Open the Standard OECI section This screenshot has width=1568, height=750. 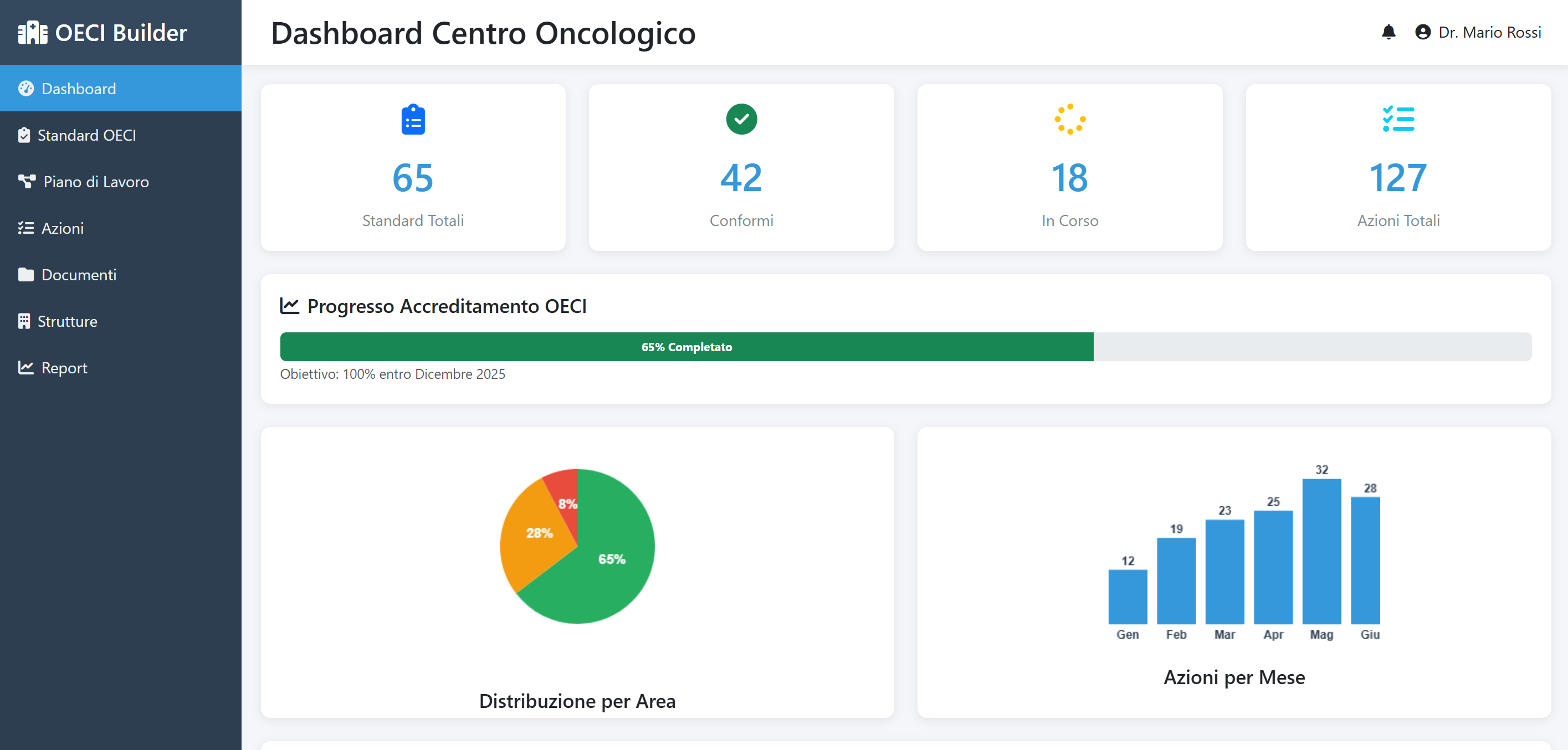[x=86, y=135]
